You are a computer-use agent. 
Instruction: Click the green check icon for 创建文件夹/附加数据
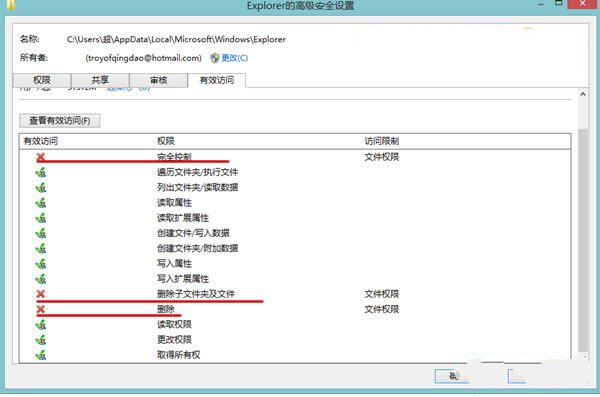point(41,248)
